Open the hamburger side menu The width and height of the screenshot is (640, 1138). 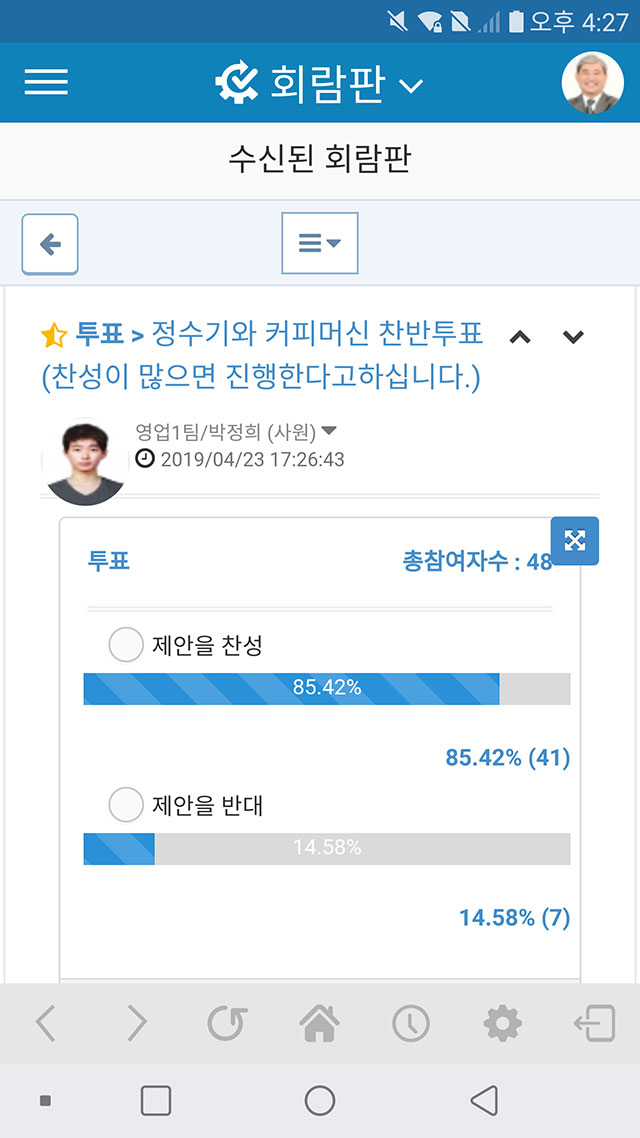(46, 82)
